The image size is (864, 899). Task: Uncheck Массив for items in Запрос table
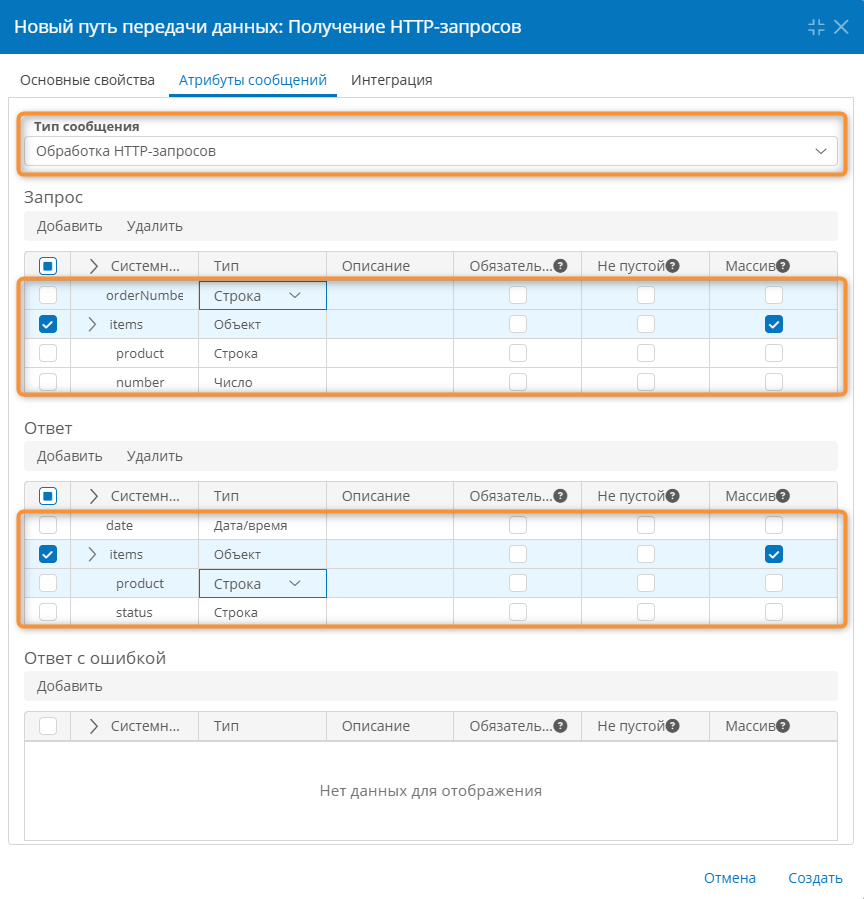pos(773,324)
